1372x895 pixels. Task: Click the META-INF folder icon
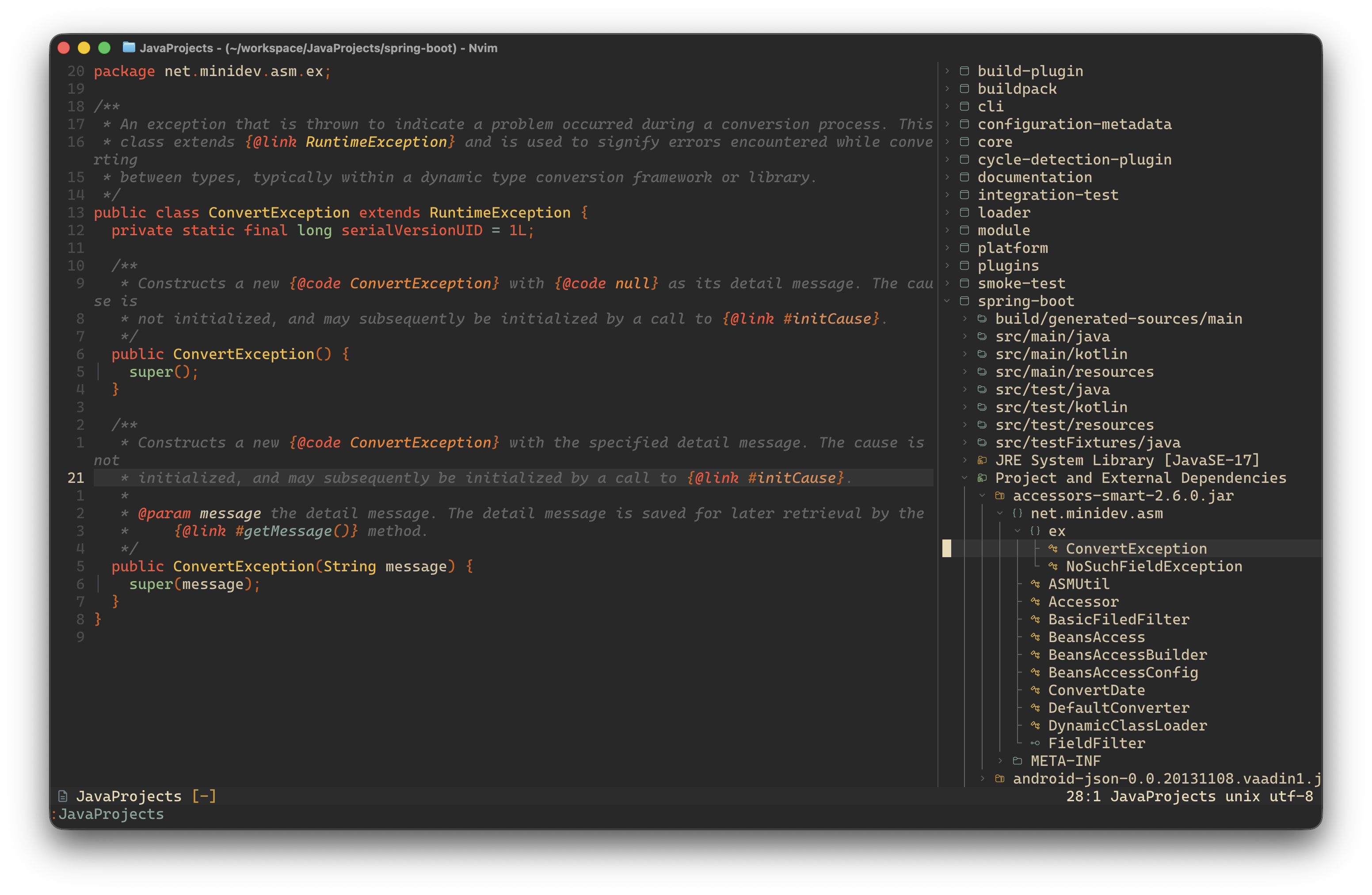[1018, 761]
